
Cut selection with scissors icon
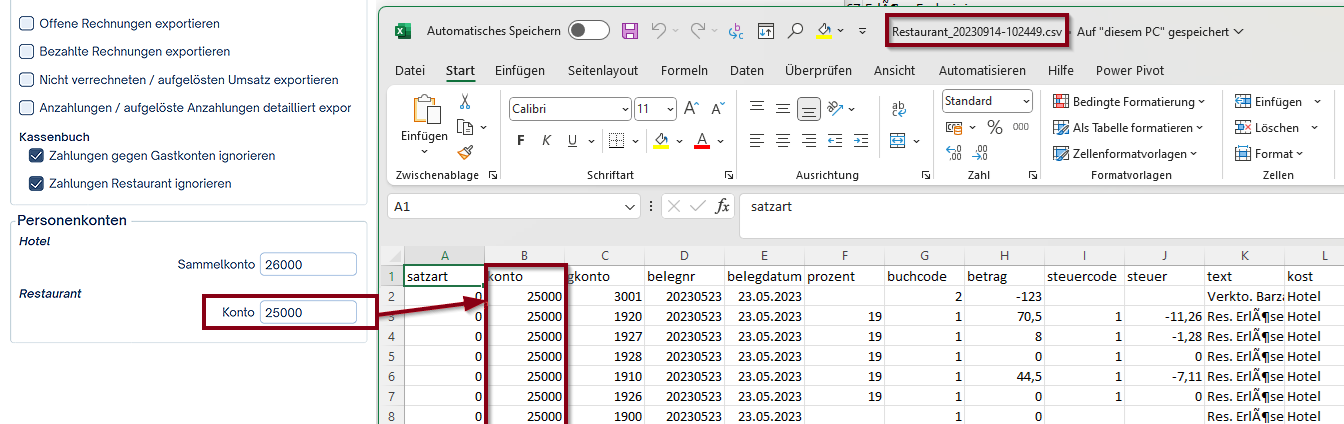465,101
